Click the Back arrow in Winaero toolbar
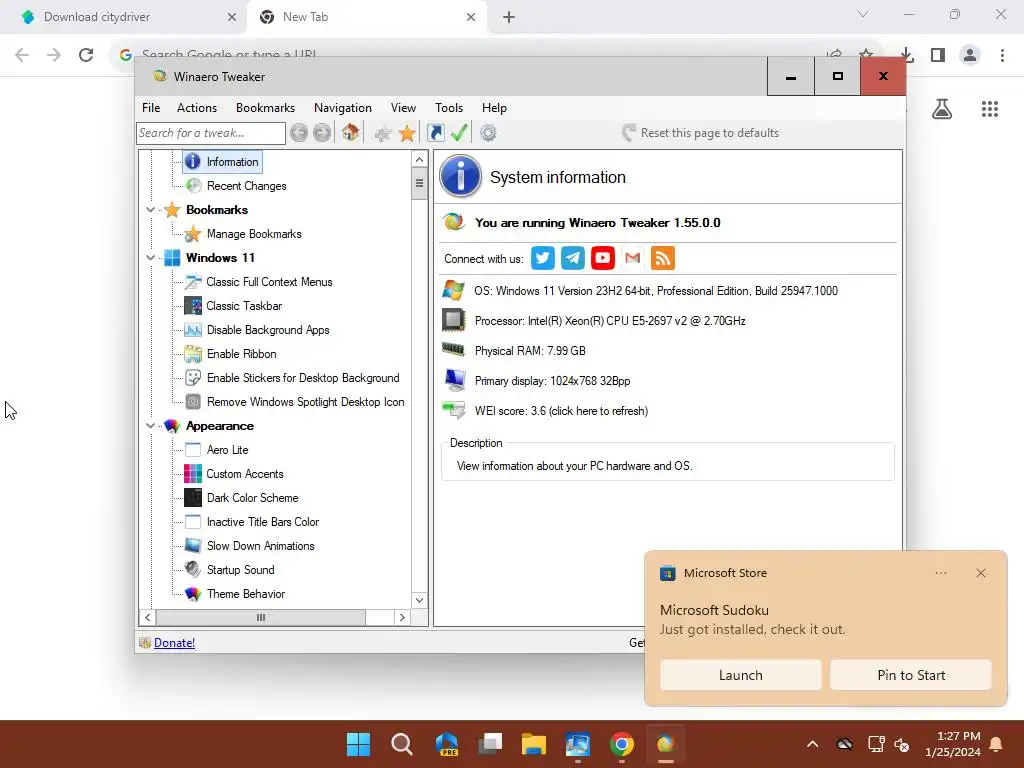1024x768 pixels. click(298, 133)
